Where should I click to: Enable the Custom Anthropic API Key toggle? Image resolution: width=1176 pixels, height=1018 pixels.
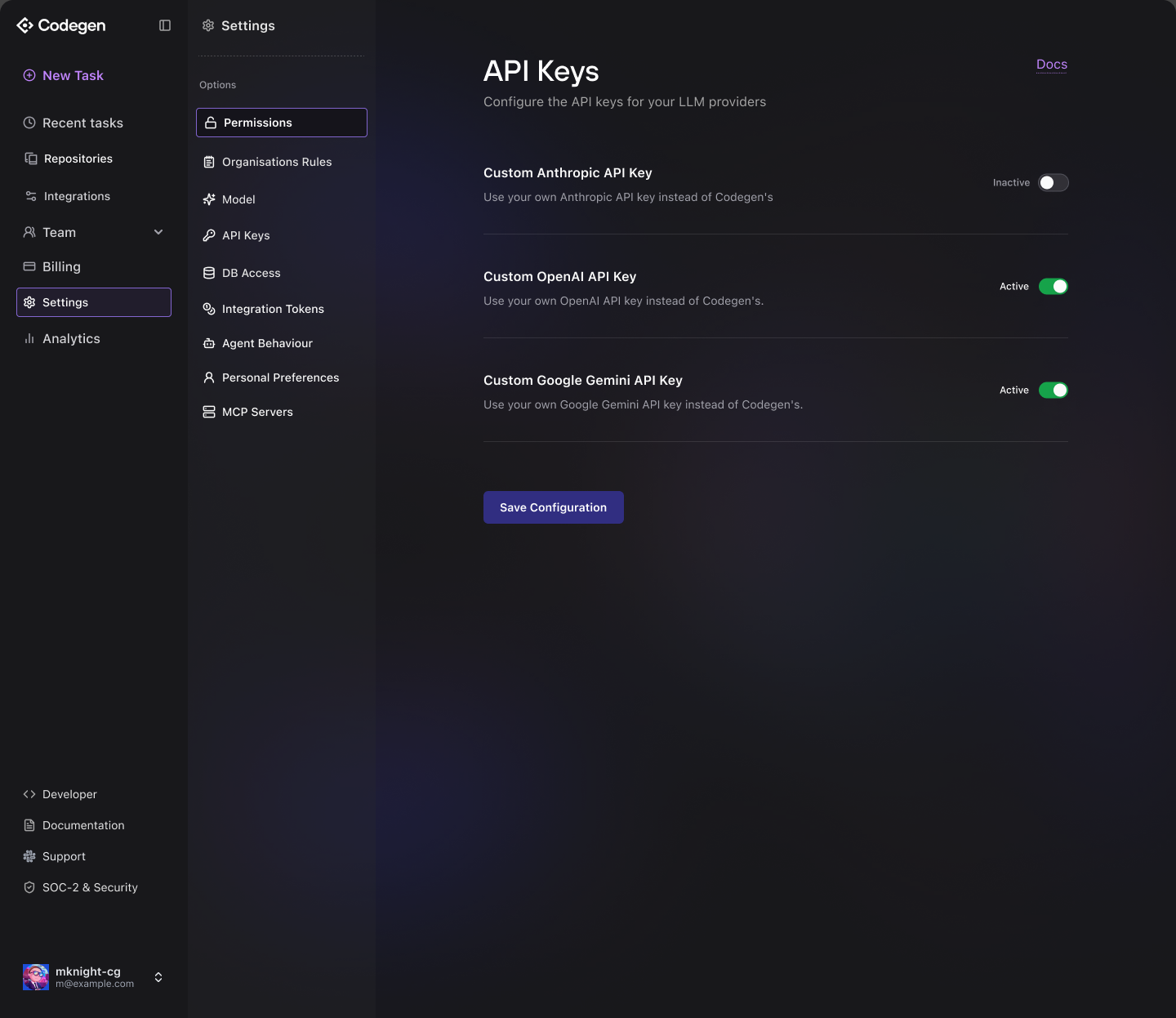coord(1053,182)
